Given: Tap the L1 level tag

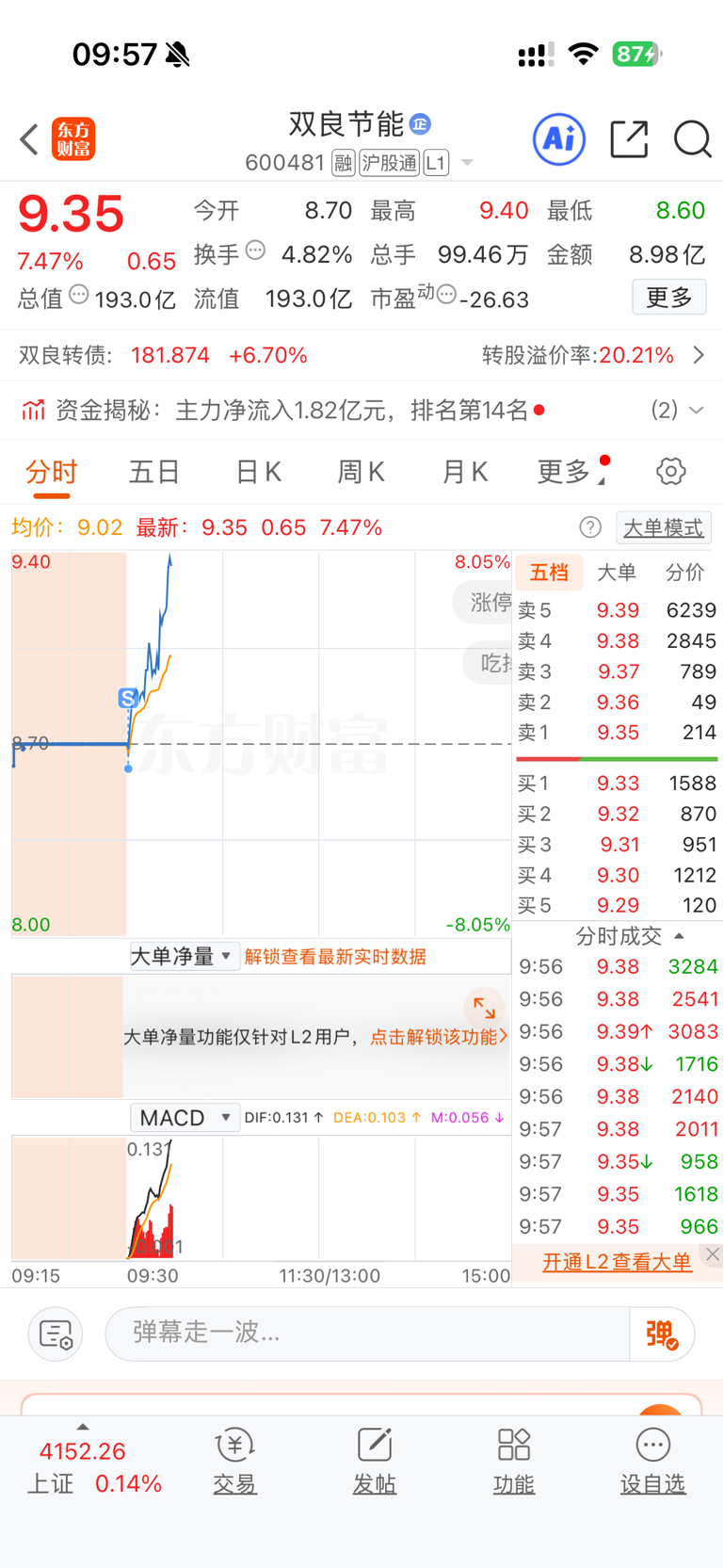Looking at the screenshot, I should click(435, 163).
